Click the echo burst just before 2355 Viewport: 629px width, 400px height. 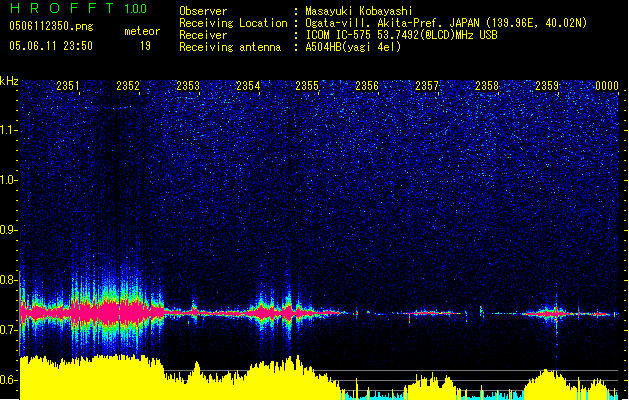[x=287, y=311]
